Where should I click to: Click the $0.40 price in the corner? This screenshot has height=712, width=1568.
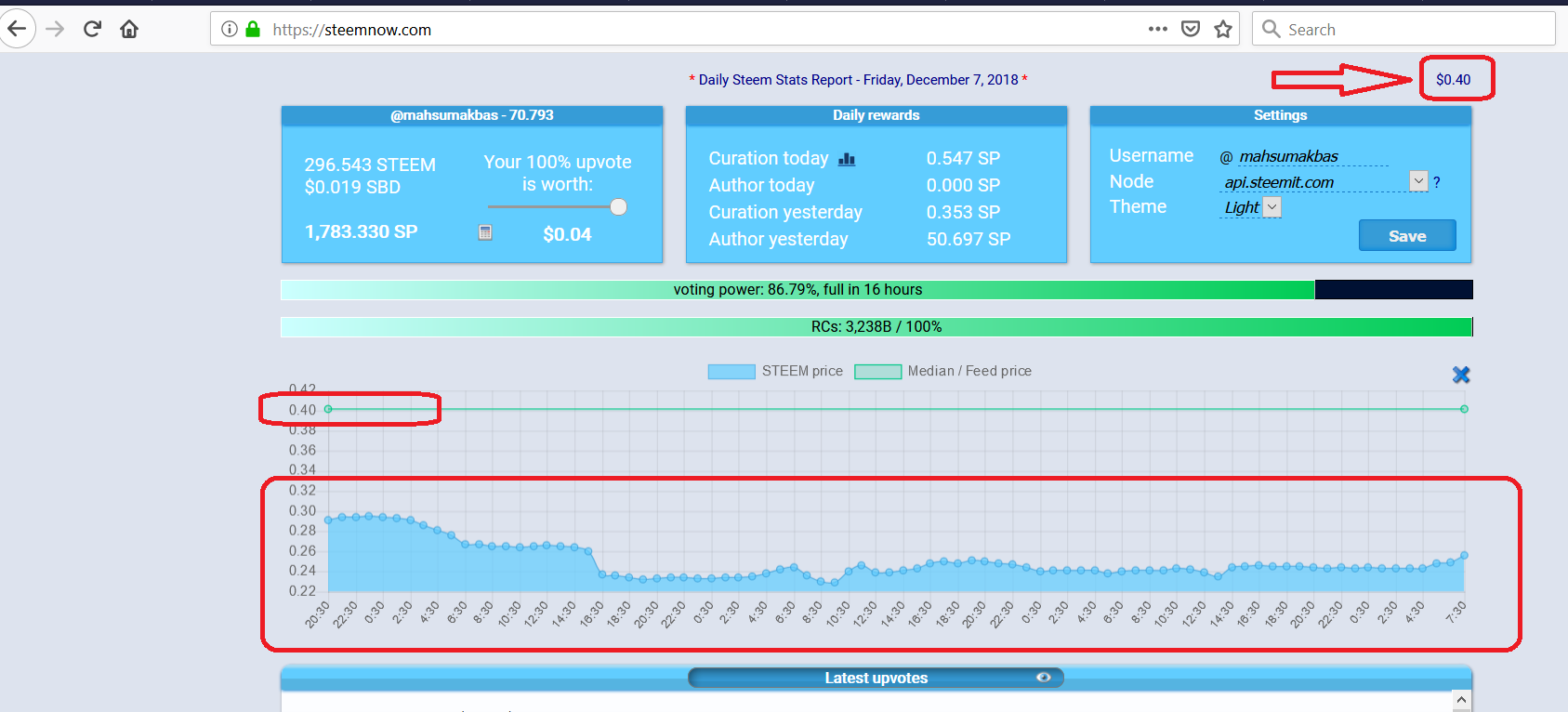point(1454,80)
